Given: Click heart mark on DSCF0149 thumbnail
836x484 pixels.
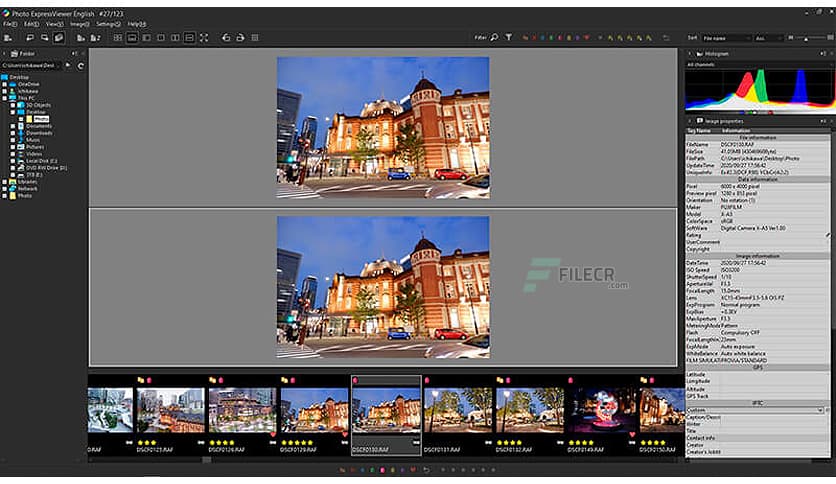Looking at the screenshot, I should click(x=632, y=434).
